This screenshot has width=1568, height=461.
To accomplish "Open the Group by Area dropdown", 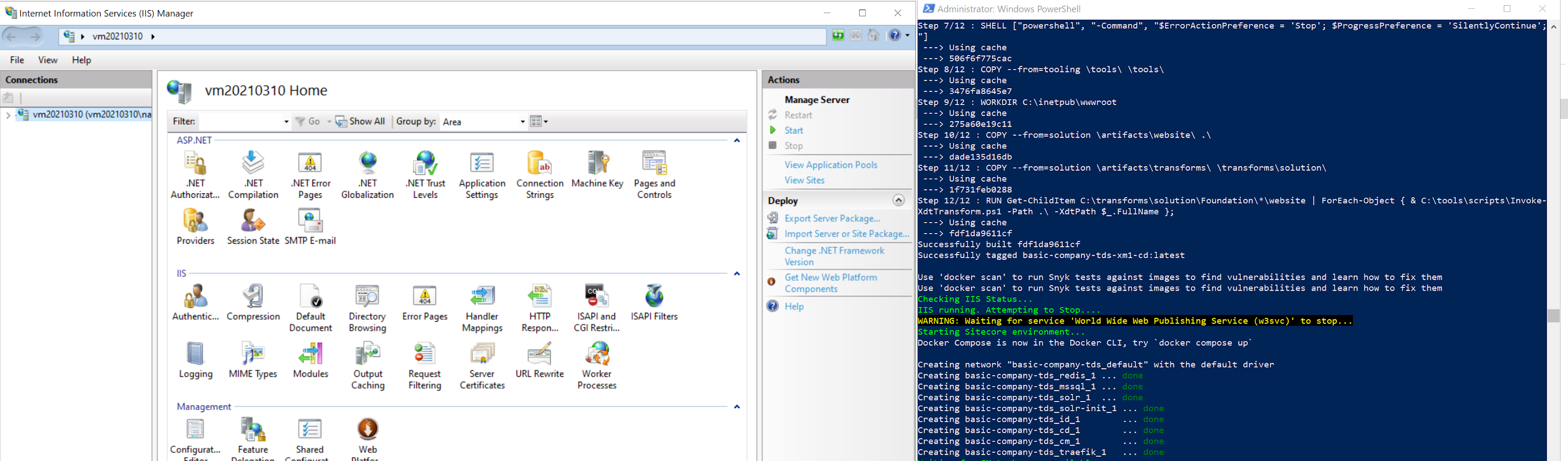I will pyautogui.click(x=522, y=122).
